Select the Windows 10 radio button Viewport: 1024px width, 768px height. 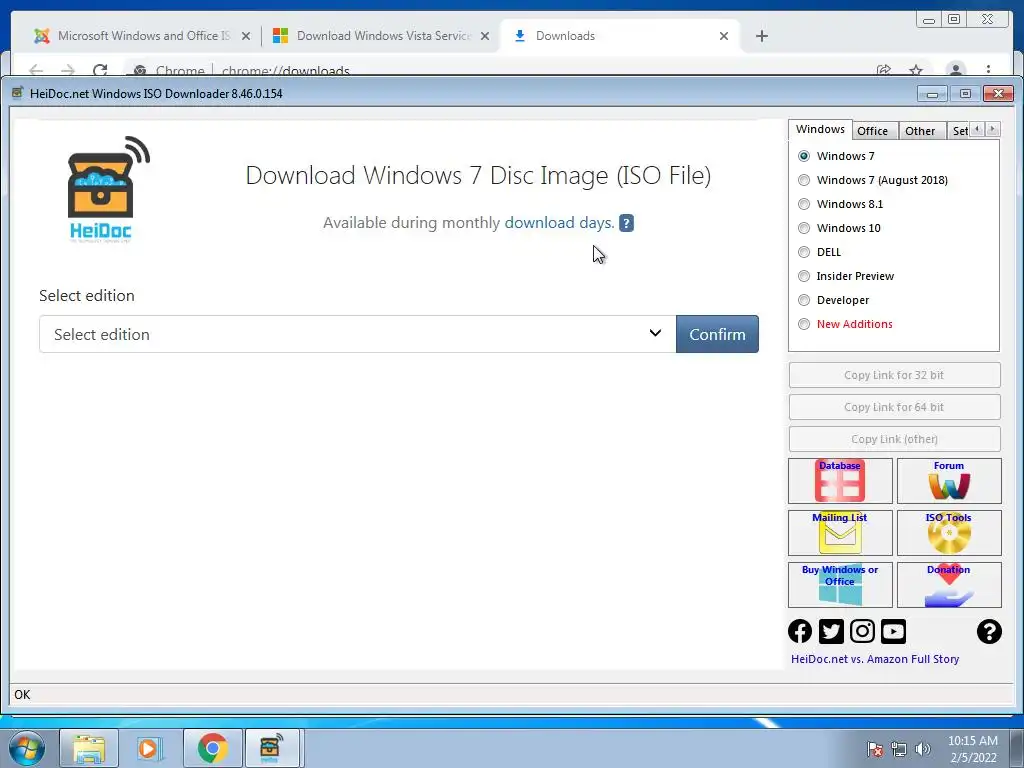coord(804,228)
